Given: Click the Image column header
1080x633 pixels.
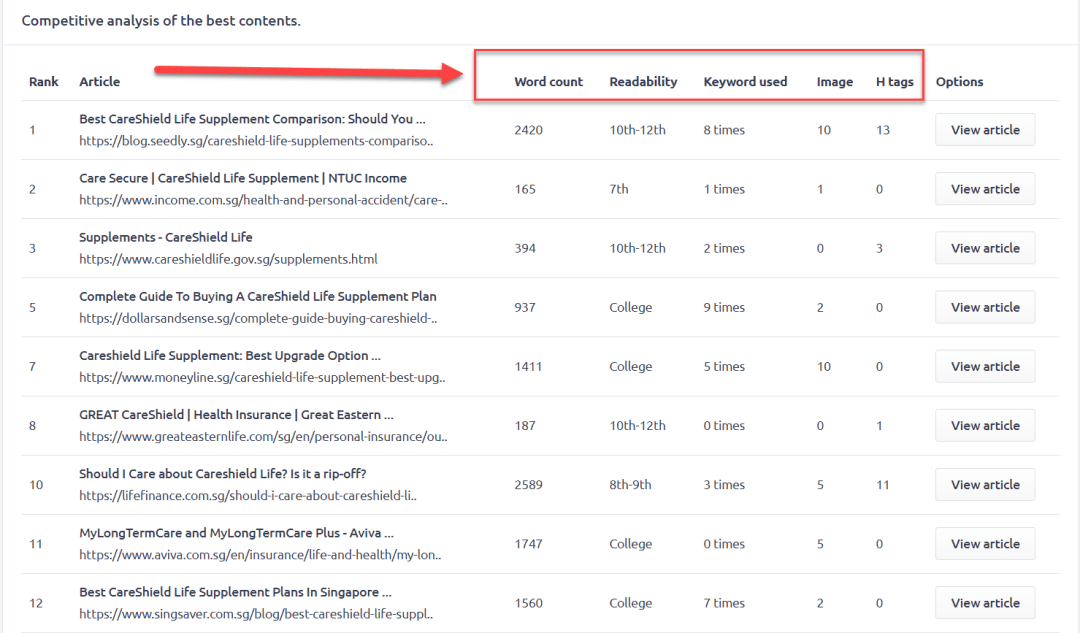Looking at the screenshot, I should pos(835,82).
